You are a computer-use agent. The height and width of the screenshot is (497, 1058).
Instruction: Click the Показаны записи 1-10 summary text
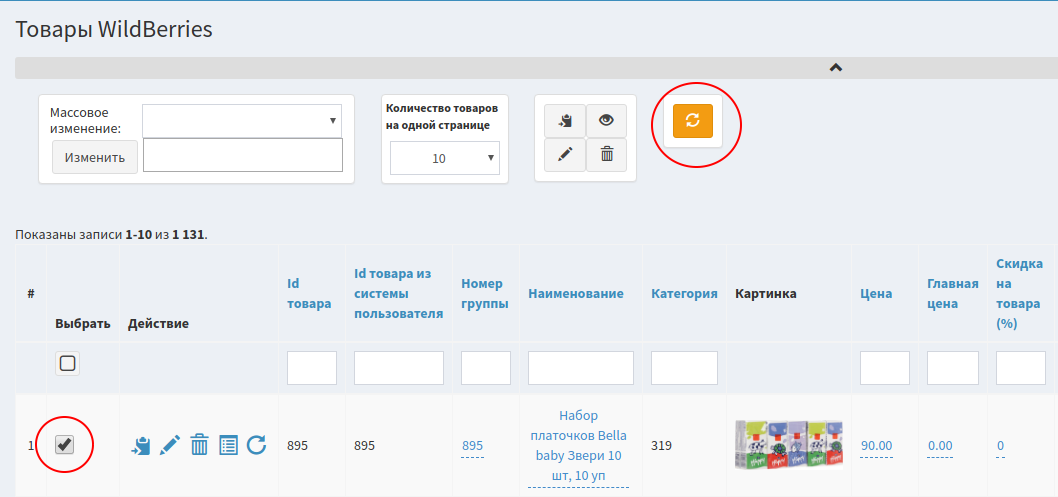[111, 235]
